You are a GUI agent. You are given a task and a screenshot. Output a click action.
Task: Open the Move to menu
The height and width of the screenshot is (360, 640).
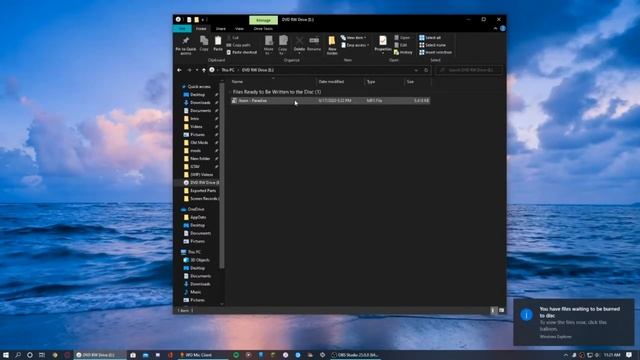[269, 45]
